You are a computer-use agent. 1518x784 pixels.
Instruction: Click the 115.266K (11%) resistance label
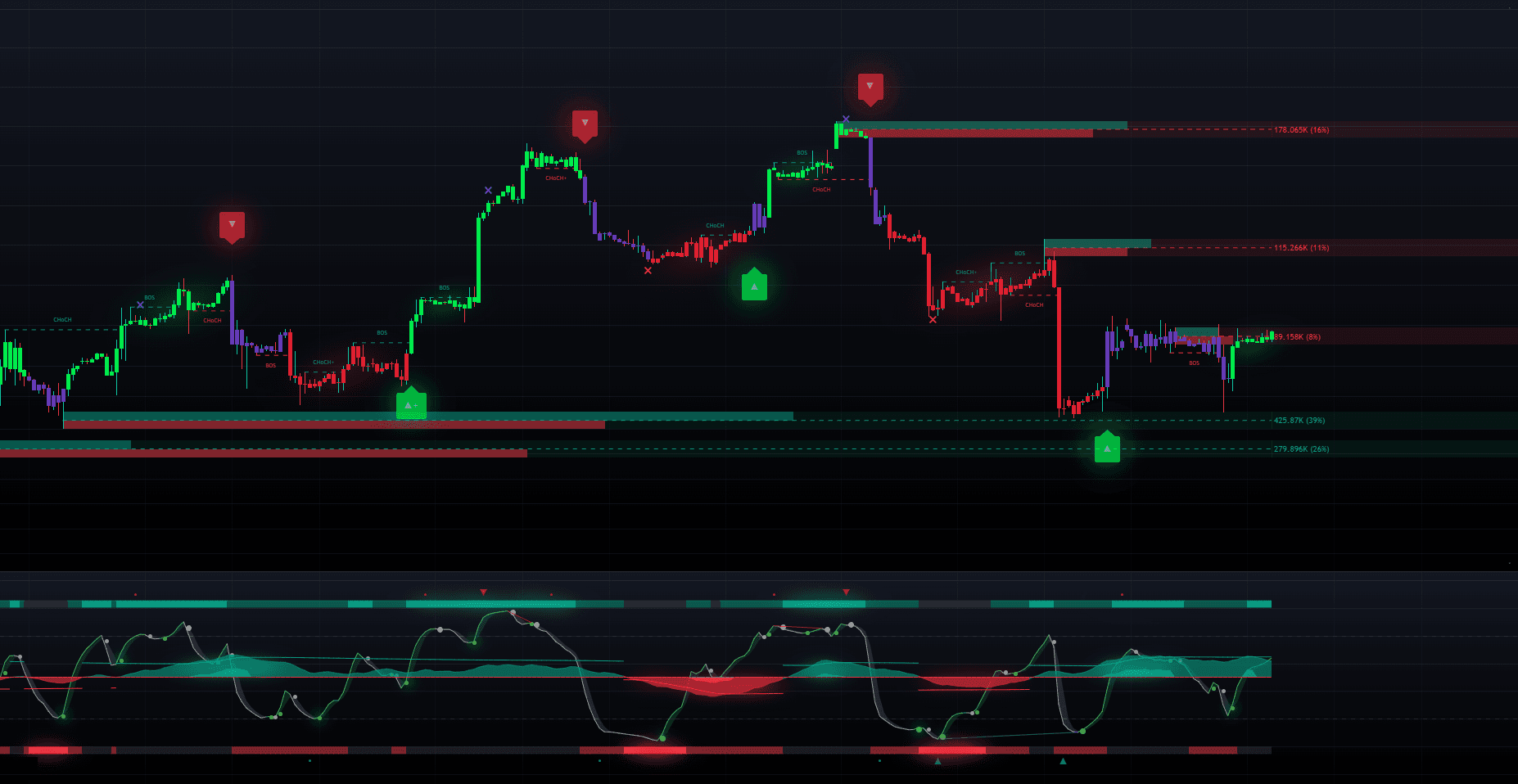[1300, 248]
